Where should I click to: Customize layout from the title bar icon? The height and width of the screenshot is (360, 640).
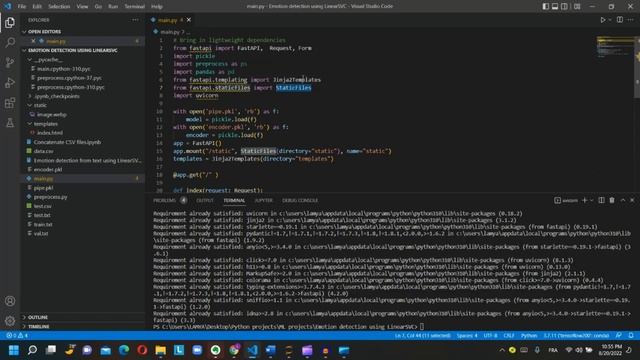pos(577,7)
